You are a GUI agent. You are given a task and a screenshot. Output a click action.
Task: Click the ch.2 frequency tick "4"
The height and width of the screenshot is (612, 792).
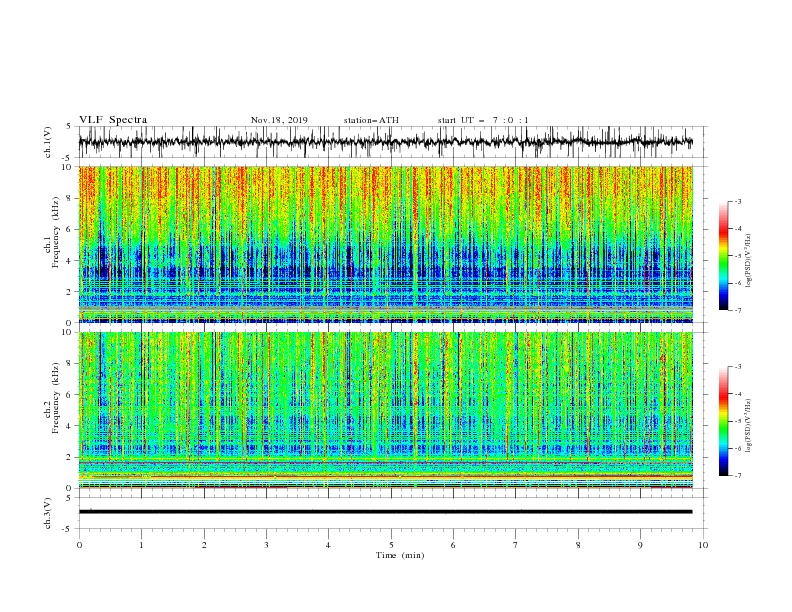(x=71, y=426)
